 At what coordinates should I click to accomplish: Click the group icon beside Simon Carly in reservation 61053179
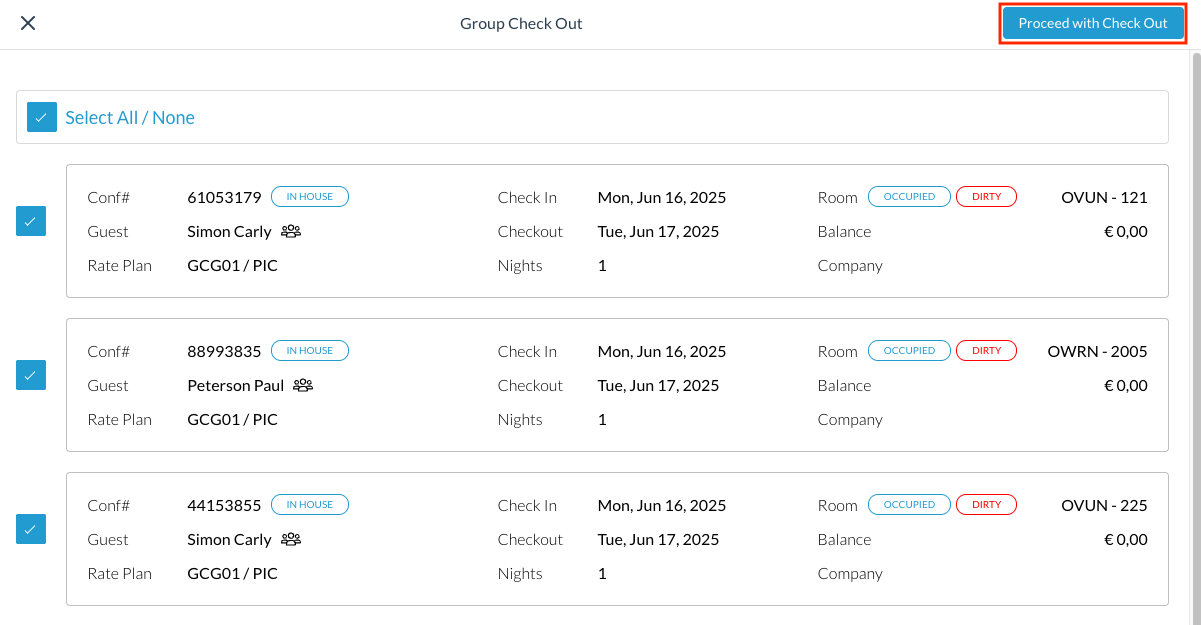coord(289,231)
